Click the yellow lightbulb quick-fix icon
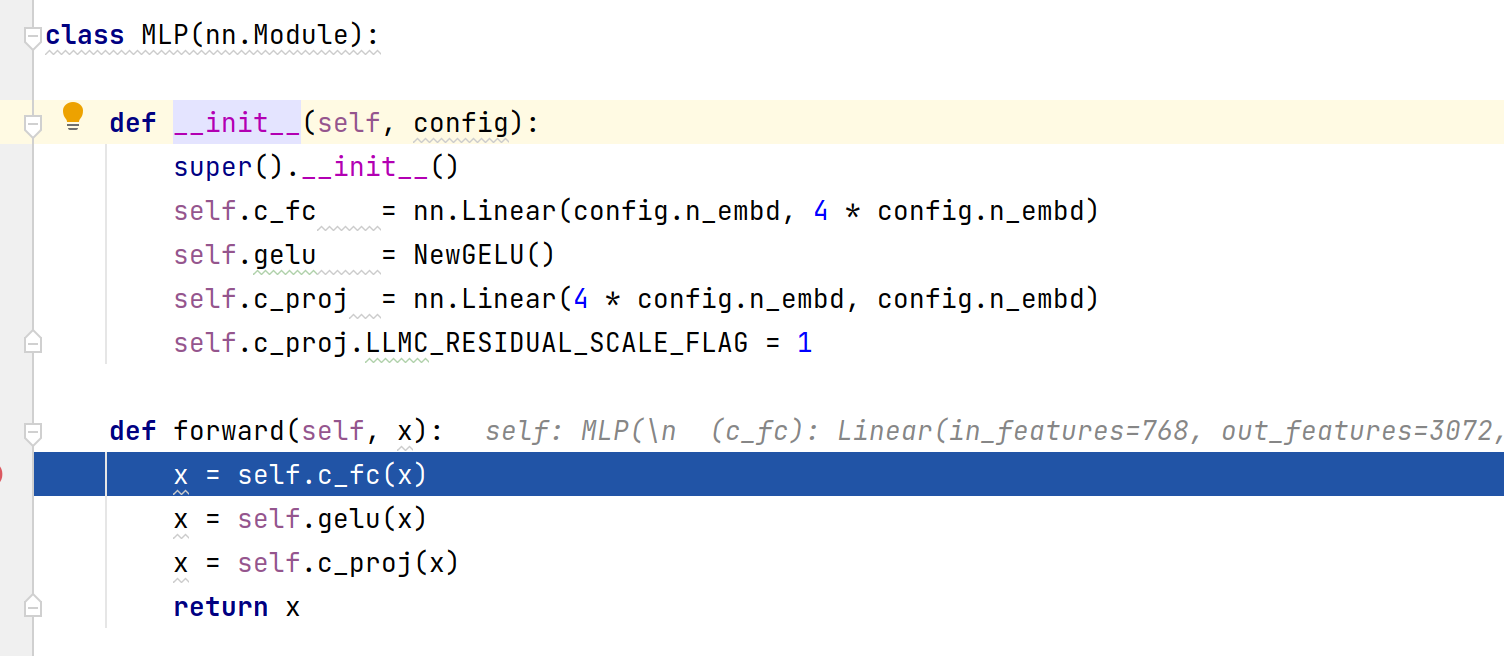Viewport: 1504px width, 656px height. click(x=72, y=116)
